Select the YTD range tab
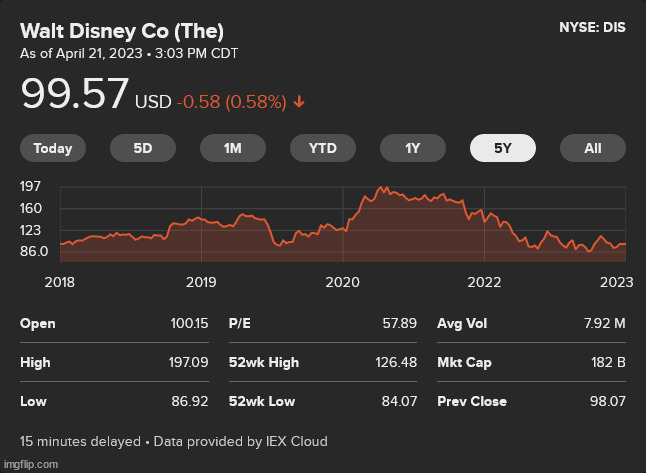 pos(323,148)
